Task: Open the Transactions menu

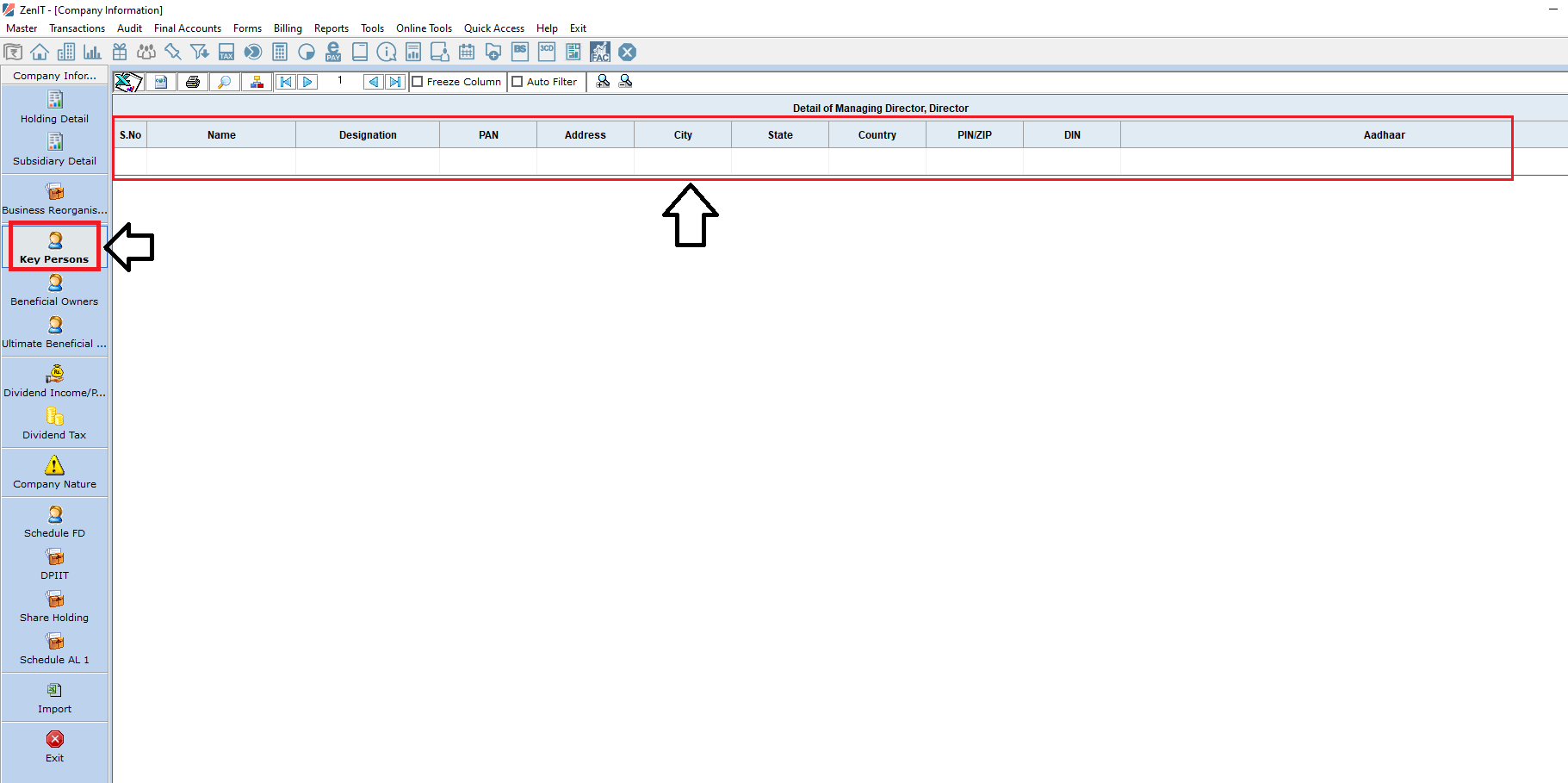Action: 77,28
